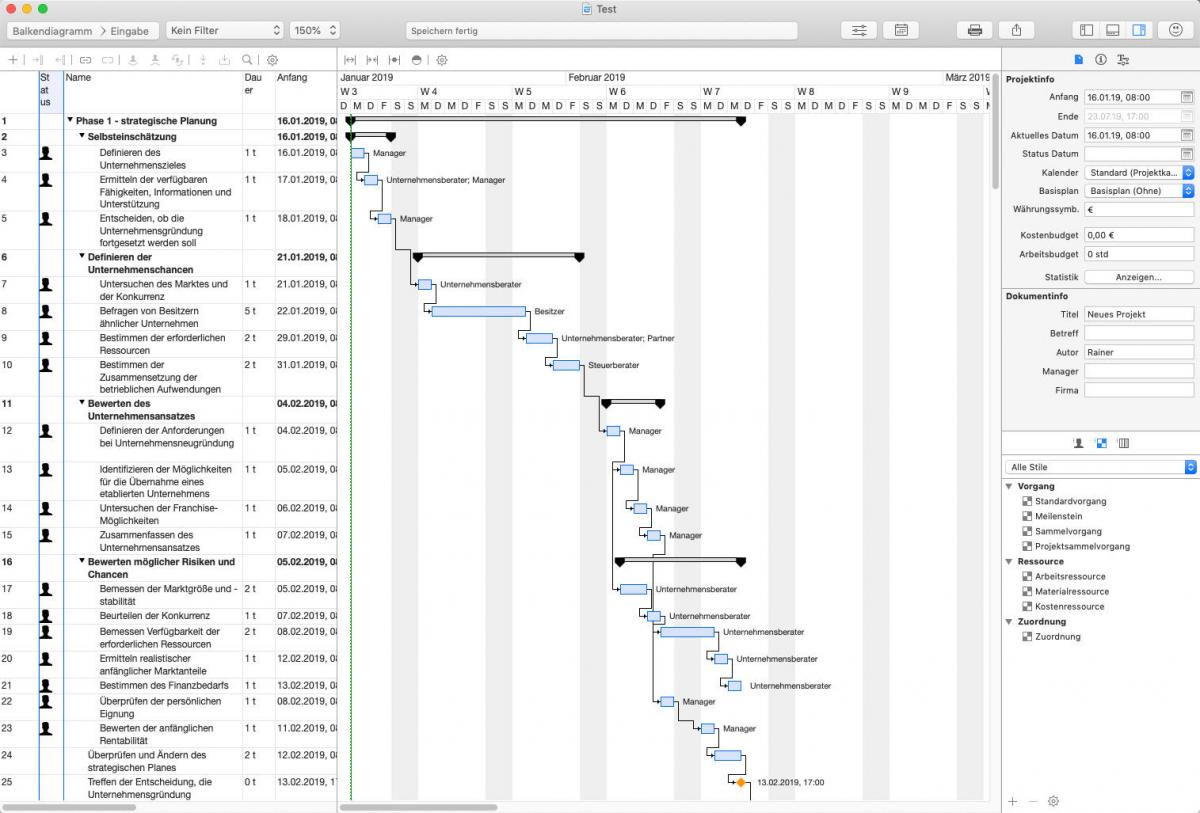Collapse the Definieren der Unternehmenschancen group
Viewport: 1200px width, 813px height.
82,256
